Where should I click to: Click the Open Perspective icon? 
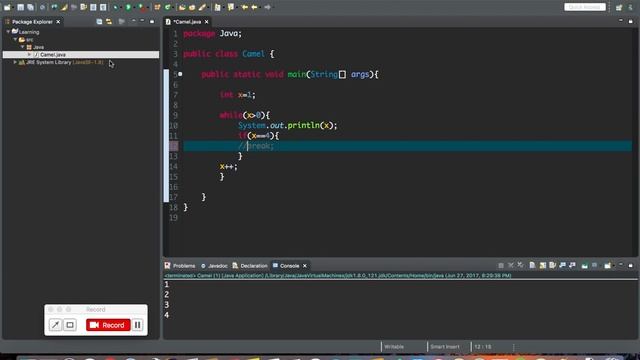[619, 7]
